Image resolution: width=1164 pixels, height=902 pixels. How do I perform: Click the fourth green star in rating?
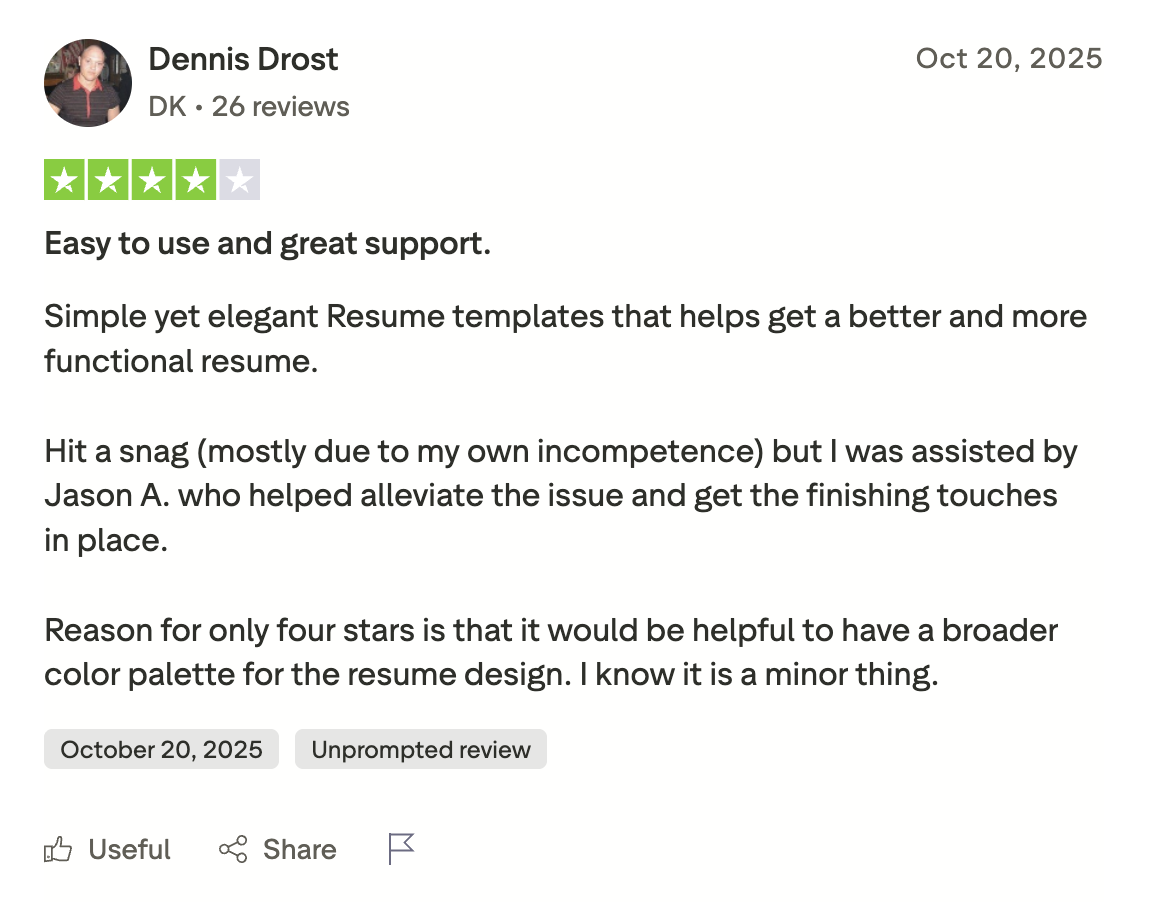coord(195,178)
